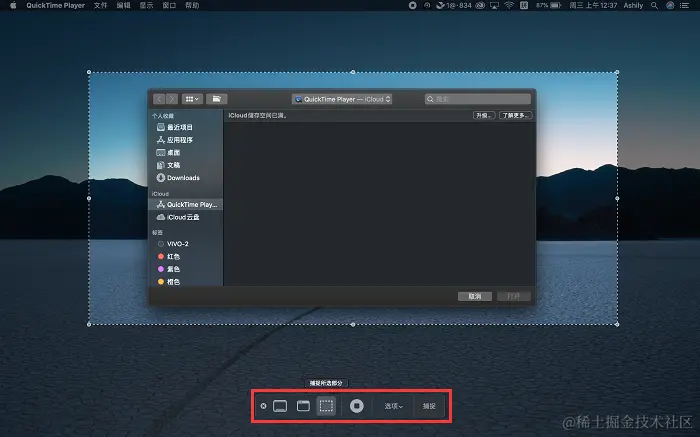
Task: Select iCloud 云盘 in the sidebar
Action: 185,217
